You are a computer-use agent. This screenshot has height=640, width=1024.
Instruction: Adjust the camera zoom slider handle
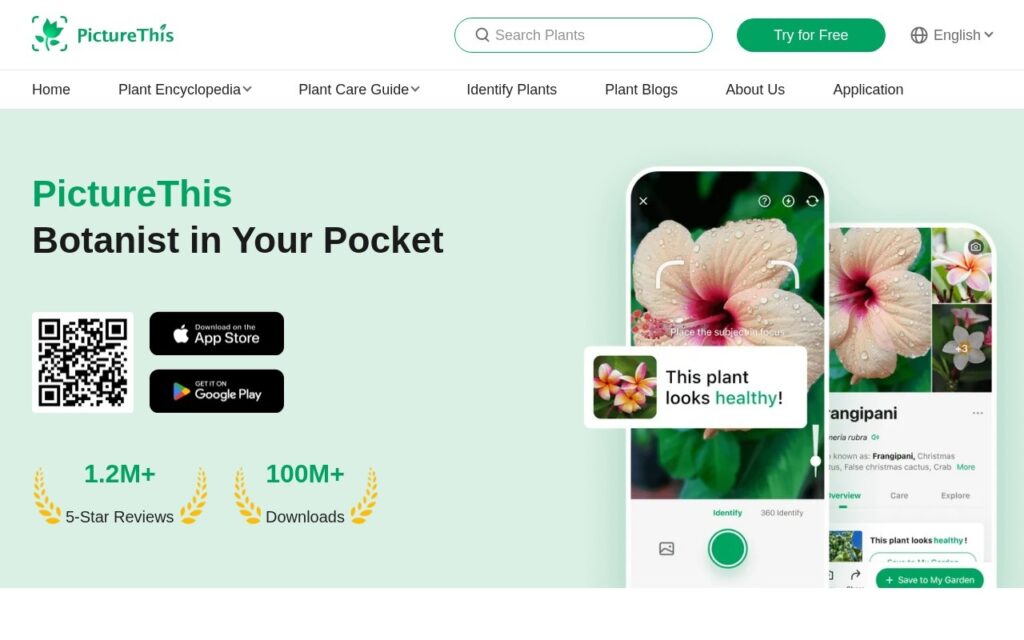(x=816, y=461)
